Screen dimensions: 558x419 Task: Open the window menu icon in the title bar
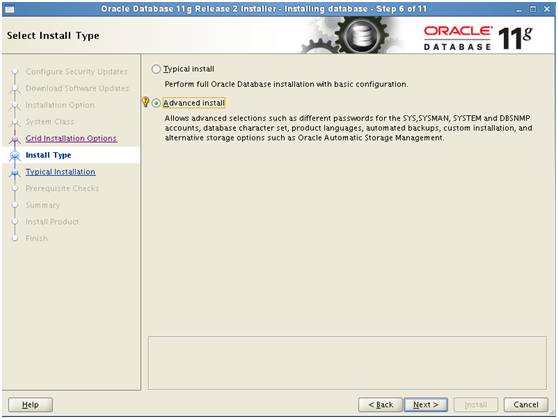pos(9,9)
